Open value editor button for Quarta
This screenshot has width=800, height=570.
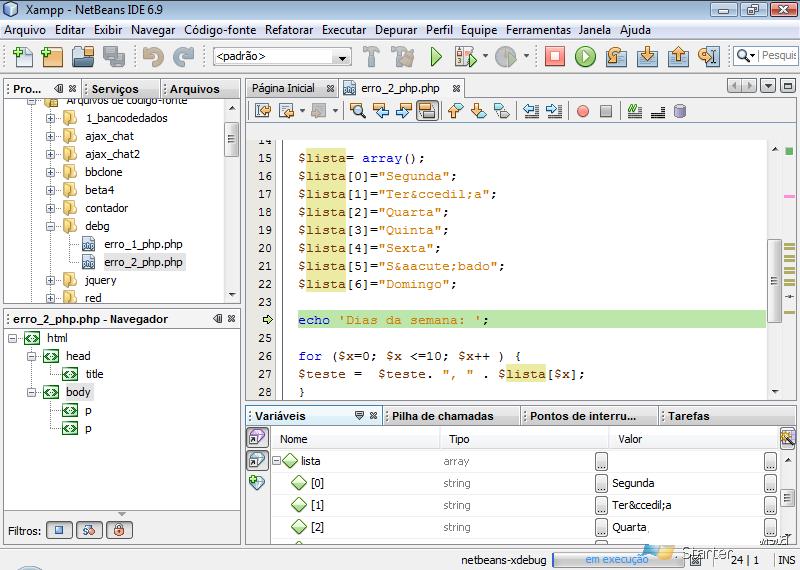(x=770, y=527)
